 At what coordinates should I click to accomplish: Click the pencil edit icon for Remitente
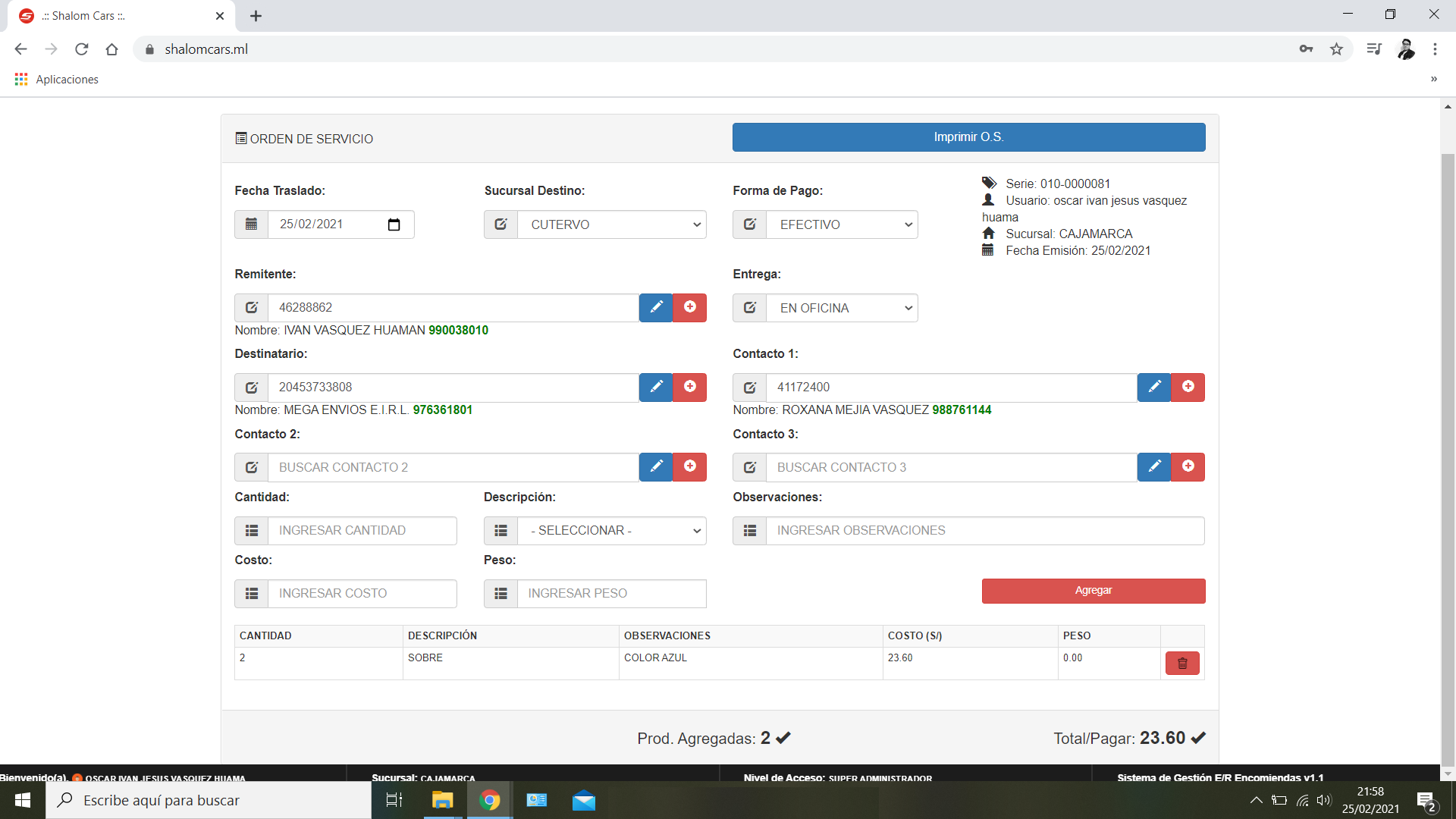pyautogui.click(x=656, y=307)
